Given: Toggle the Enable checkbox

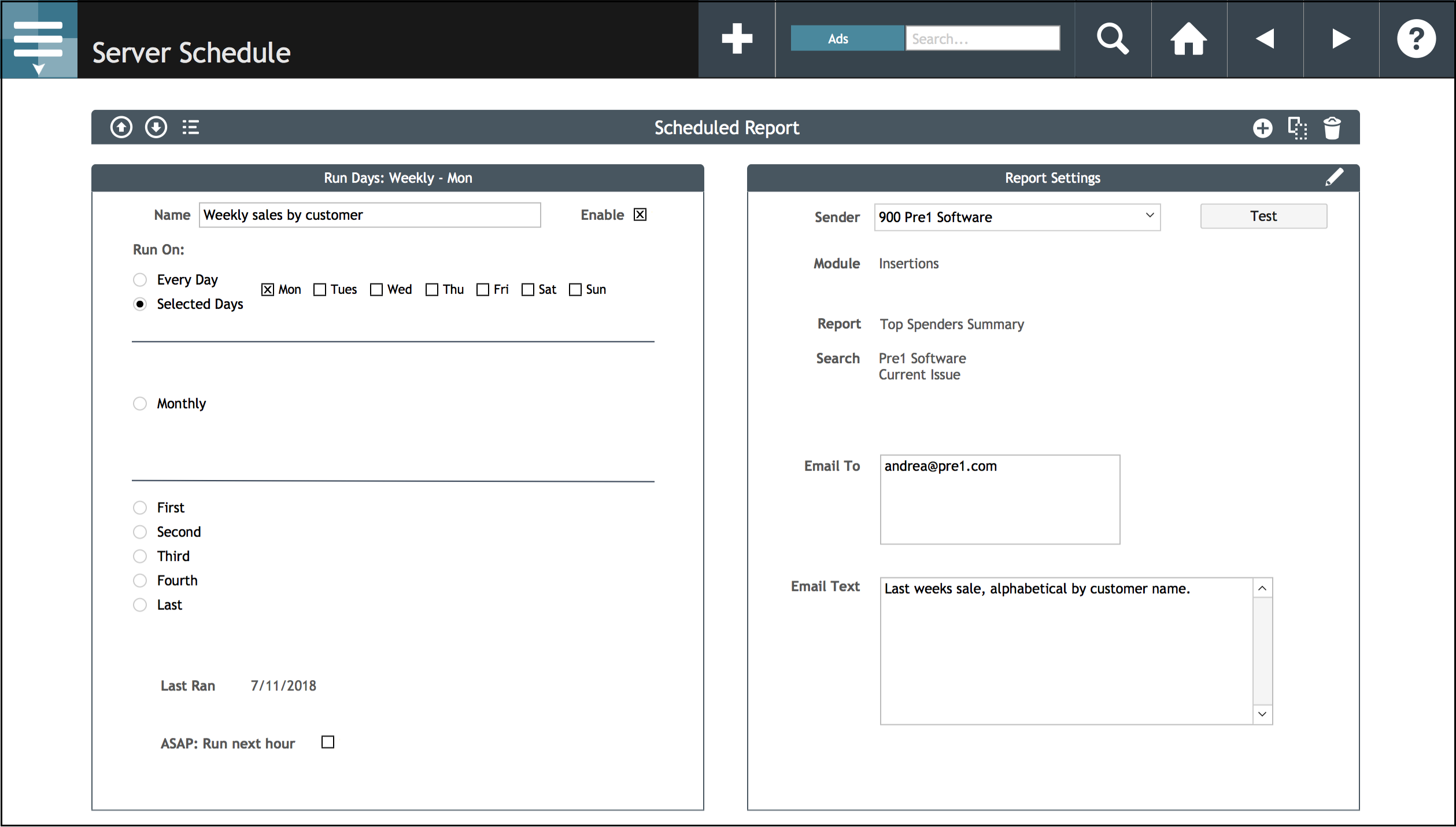Looking at the screenshot, I should tap(640, 215).
